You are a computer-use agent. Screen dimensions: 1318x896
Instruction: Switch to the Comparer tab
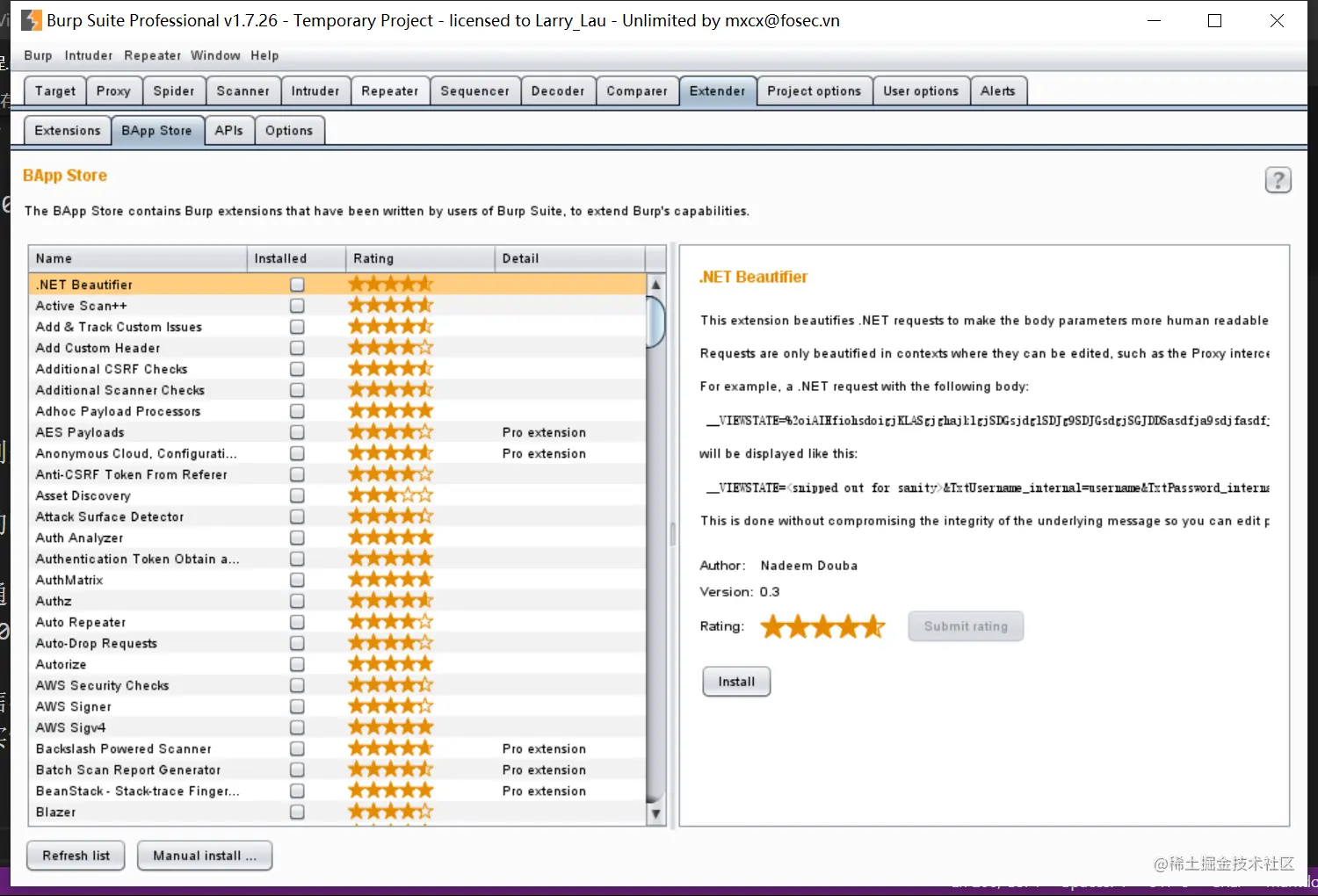point(637,91)
